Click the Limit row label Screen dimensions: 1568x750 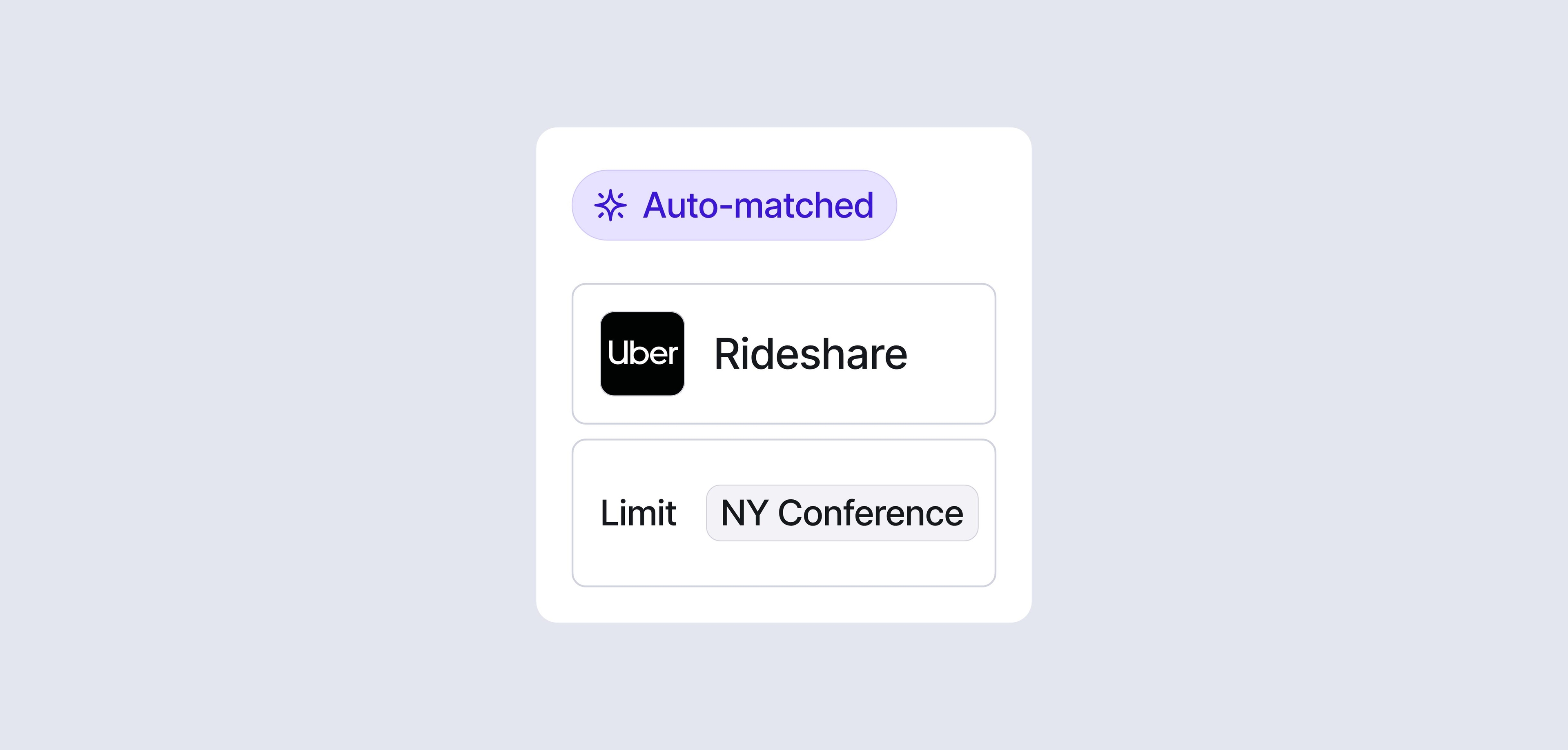[639, 513]
